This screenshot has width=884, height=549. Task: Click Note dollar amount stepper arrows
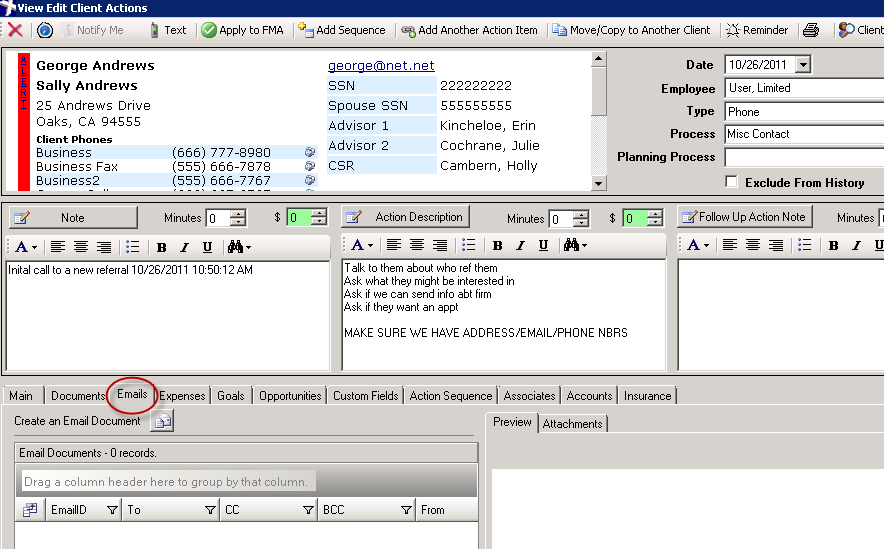(319, 217)
